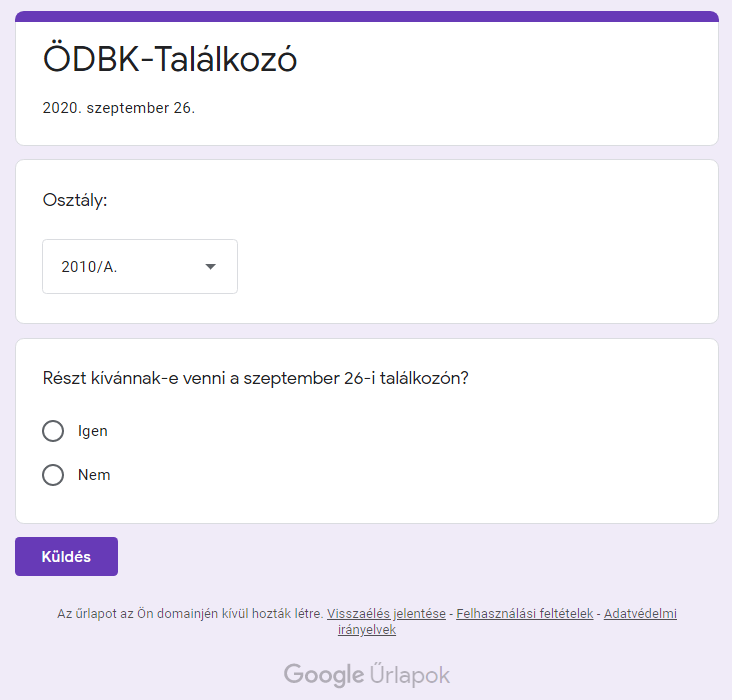Select the Igen radio button
The width and height of the screenshot is (732, 700).
tap(53, 431)
